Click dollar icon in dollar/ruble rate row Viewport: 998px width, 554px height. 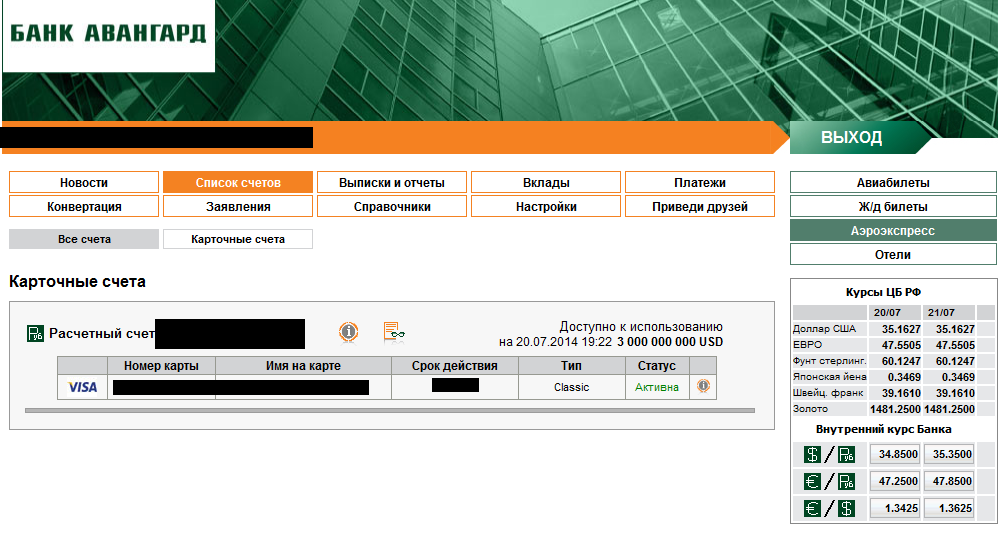point(812,455)
